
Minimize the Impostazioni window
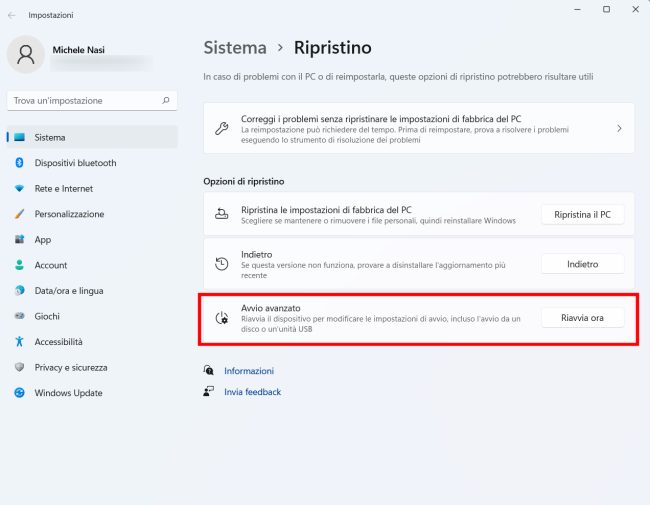(577, 9)
